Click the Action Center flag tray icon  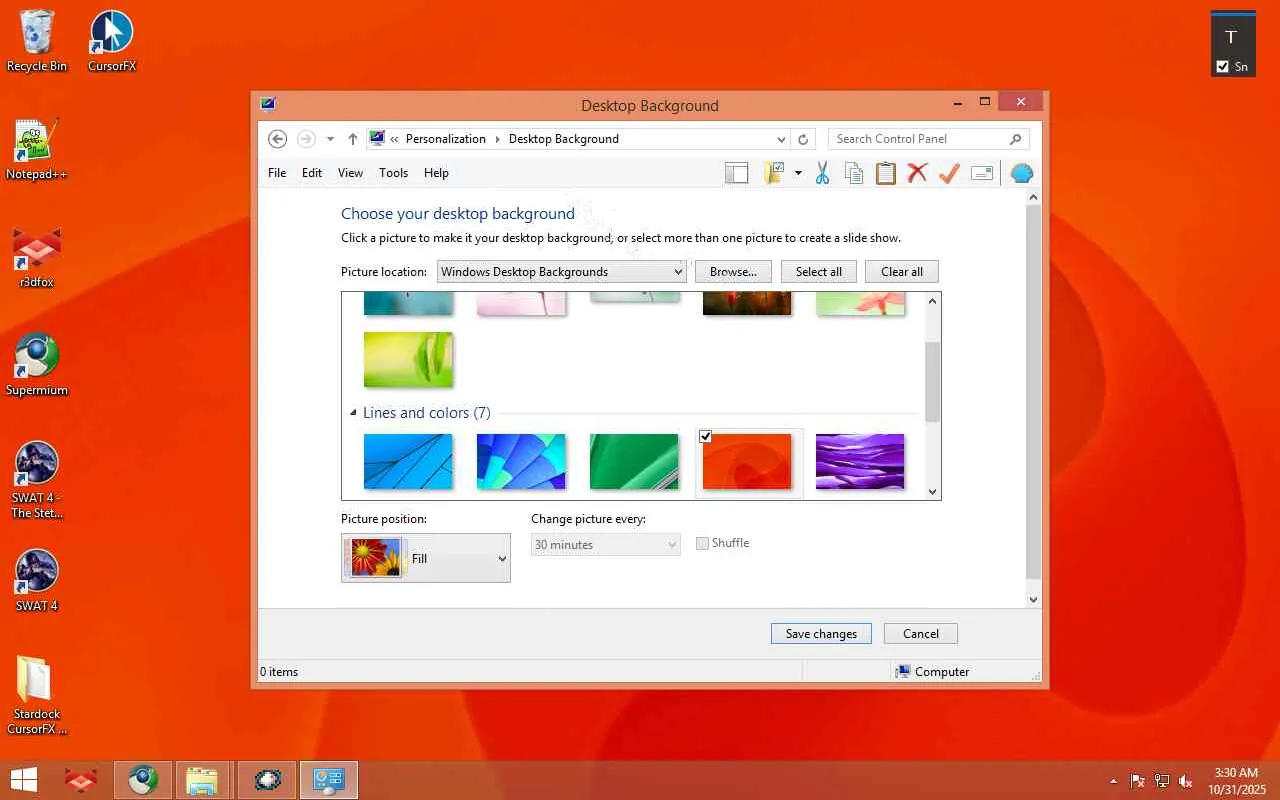click(1138, 781)
